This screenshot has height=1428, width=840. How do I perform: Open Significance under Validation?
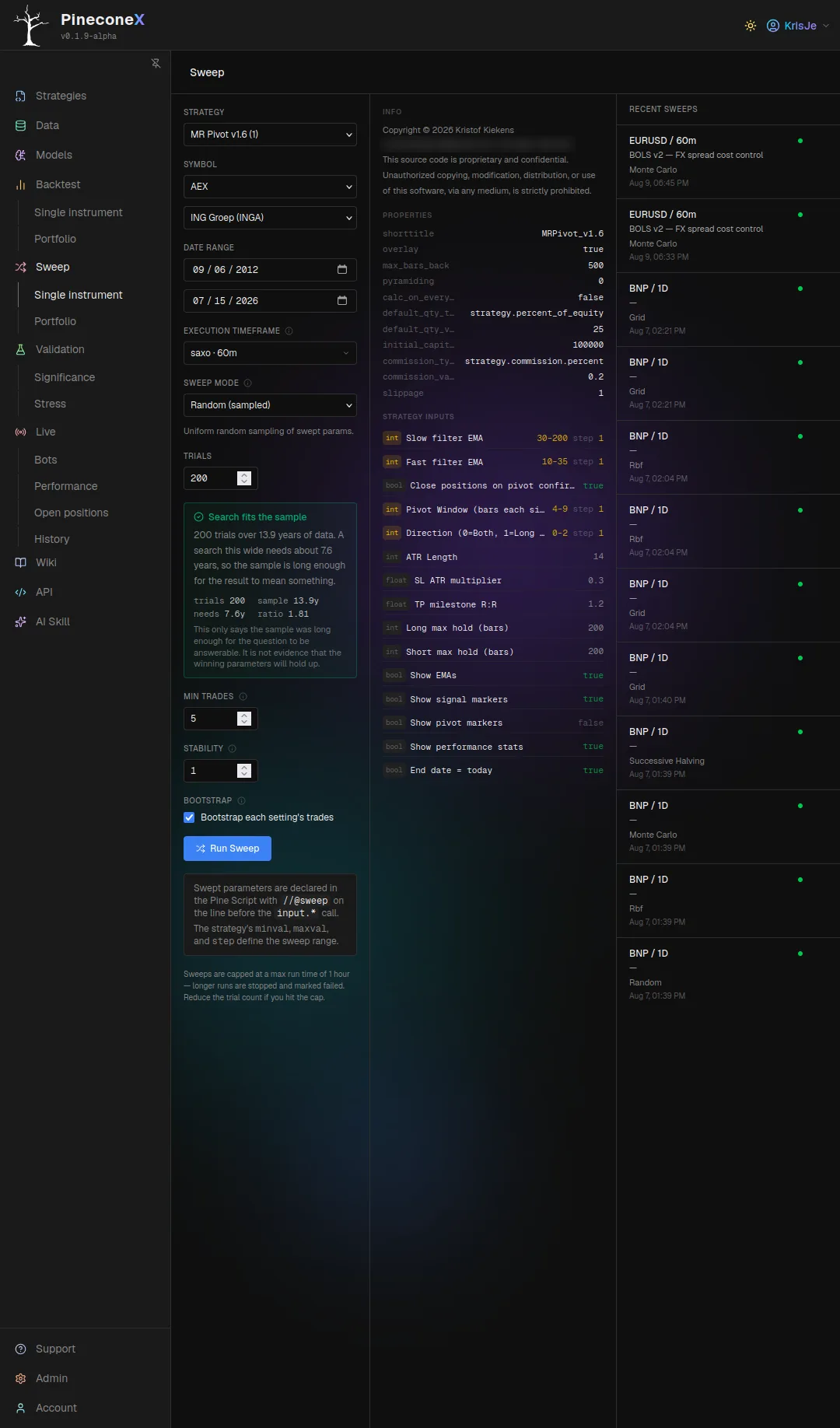tap(65, 377)
